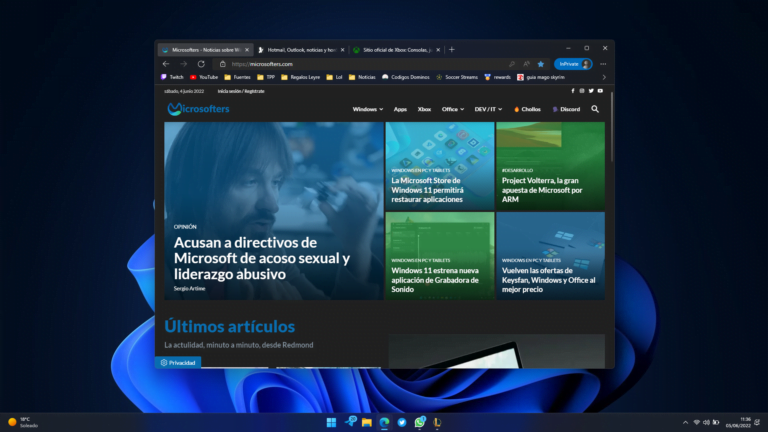Open WhatsApp from the taskbar
768x432 pixels.
420,422
